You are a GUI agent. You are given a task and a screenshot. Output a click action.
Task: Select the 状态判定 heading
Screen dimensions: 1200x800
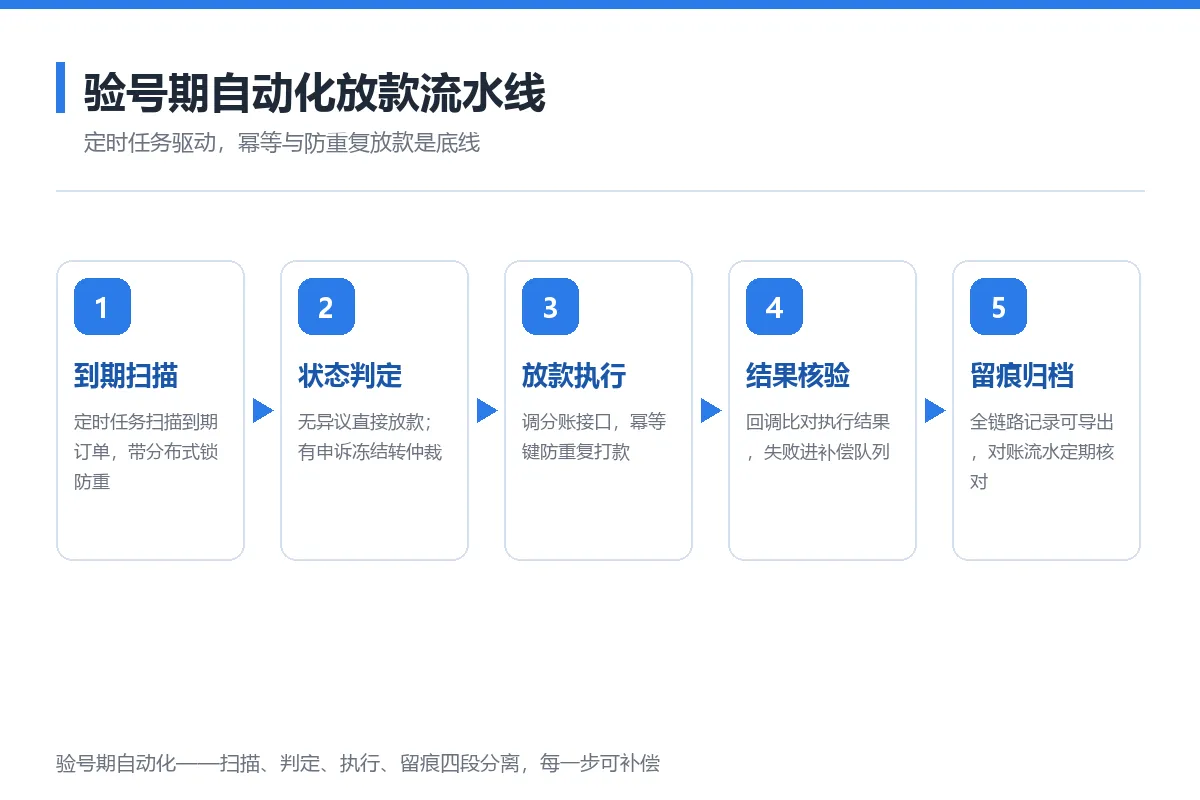350,376
